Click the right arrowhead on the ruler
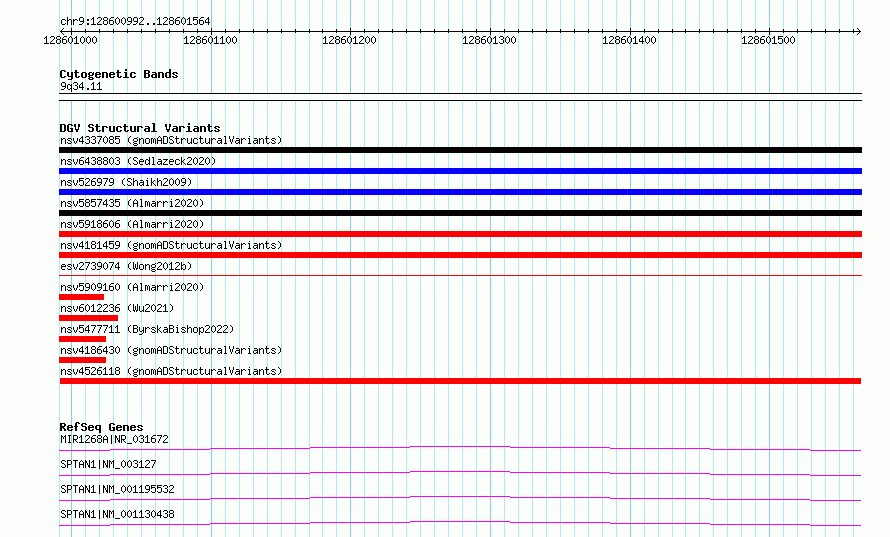 click(858, 31)
